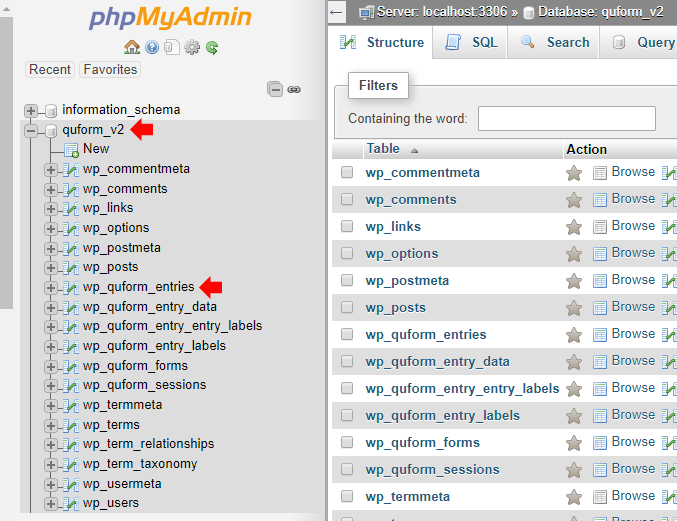Click the New table icon in tree
Viewport: 677px width, 521px height.
point(71,150)
